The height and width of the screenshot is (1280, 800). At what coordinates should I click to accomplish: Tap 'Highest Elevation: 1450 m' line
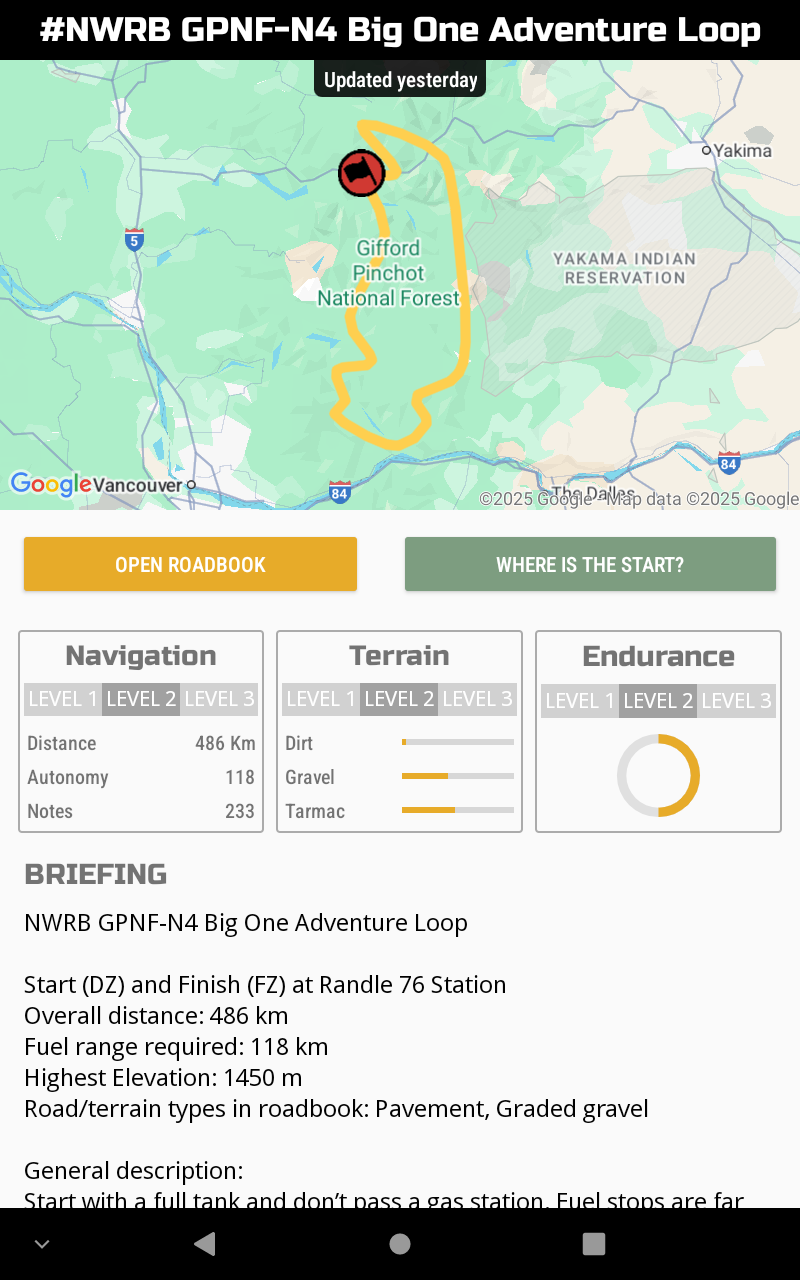click(163, 1078)
